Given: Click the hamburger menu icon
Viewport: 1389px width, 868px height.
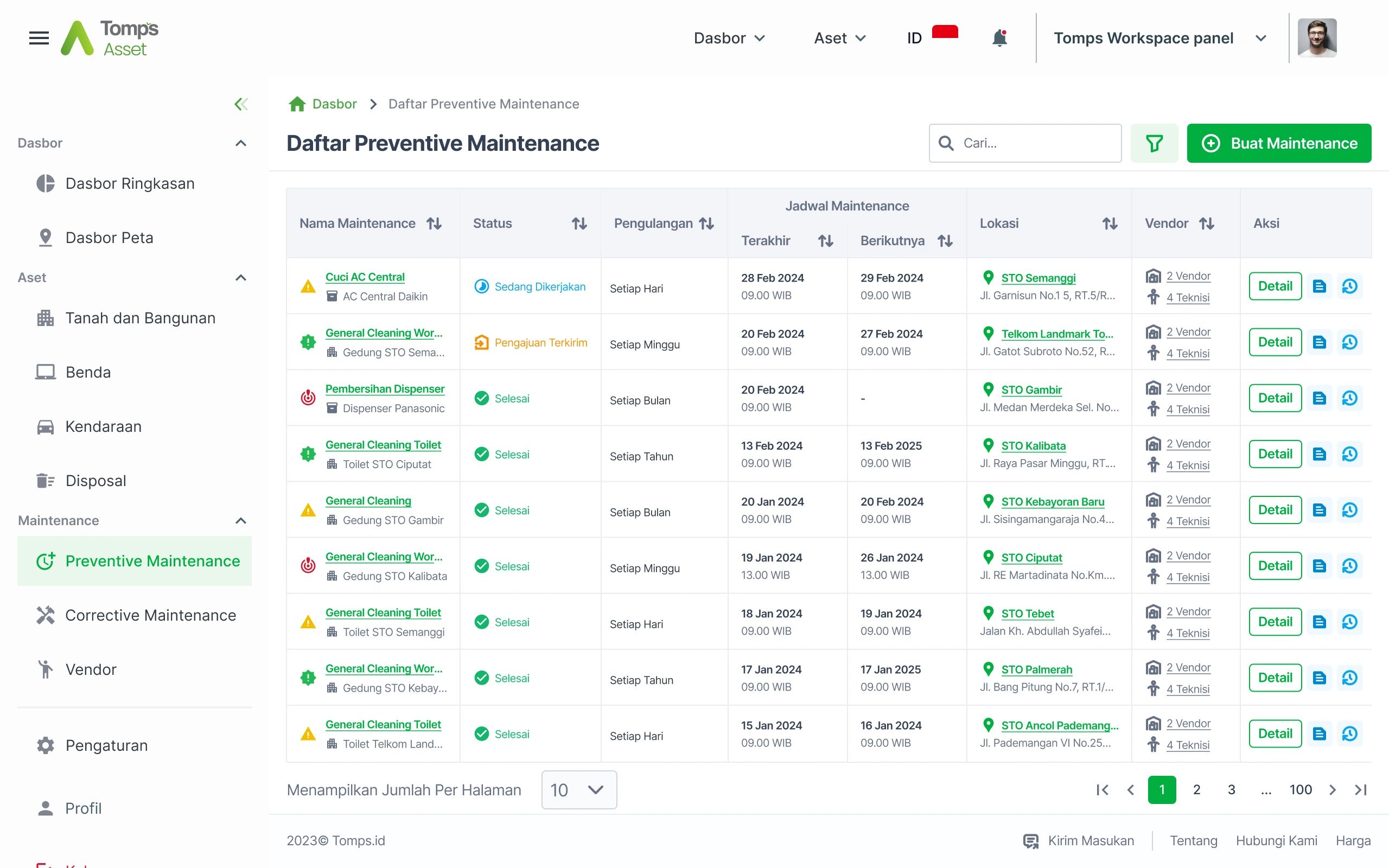Looking at the screenshot, I should click(x=39, y=38).
